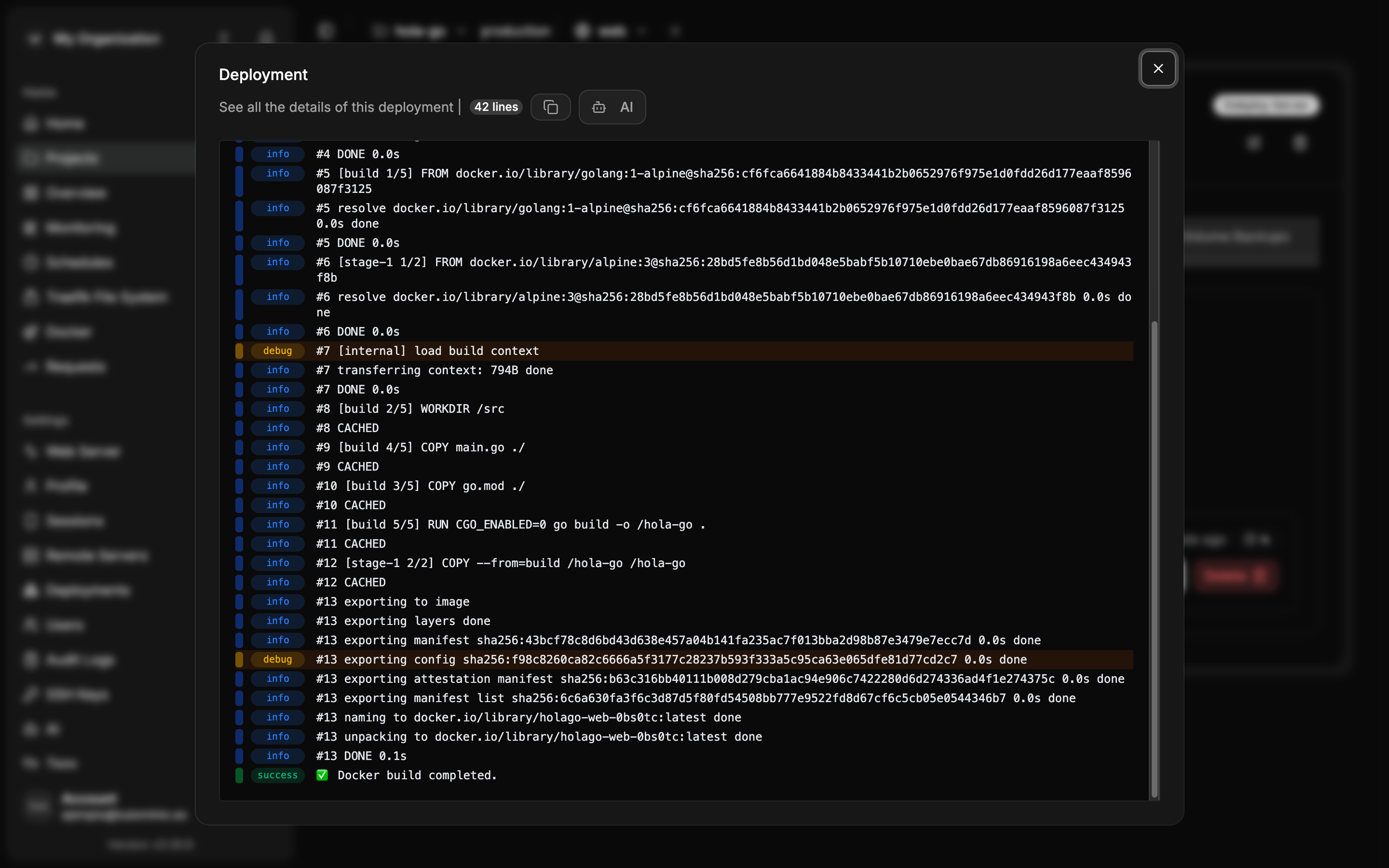Open the AI log analysis button

pyautogui.click(x=612, y=107)
